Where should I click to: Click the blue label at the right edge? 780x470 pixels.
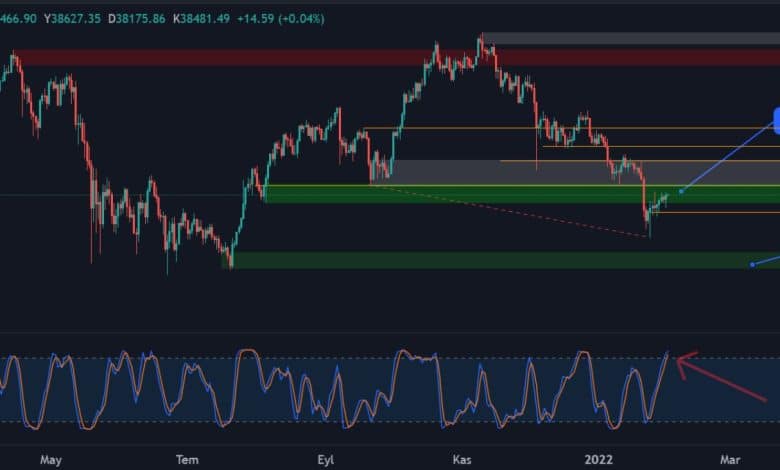point(775,121)
